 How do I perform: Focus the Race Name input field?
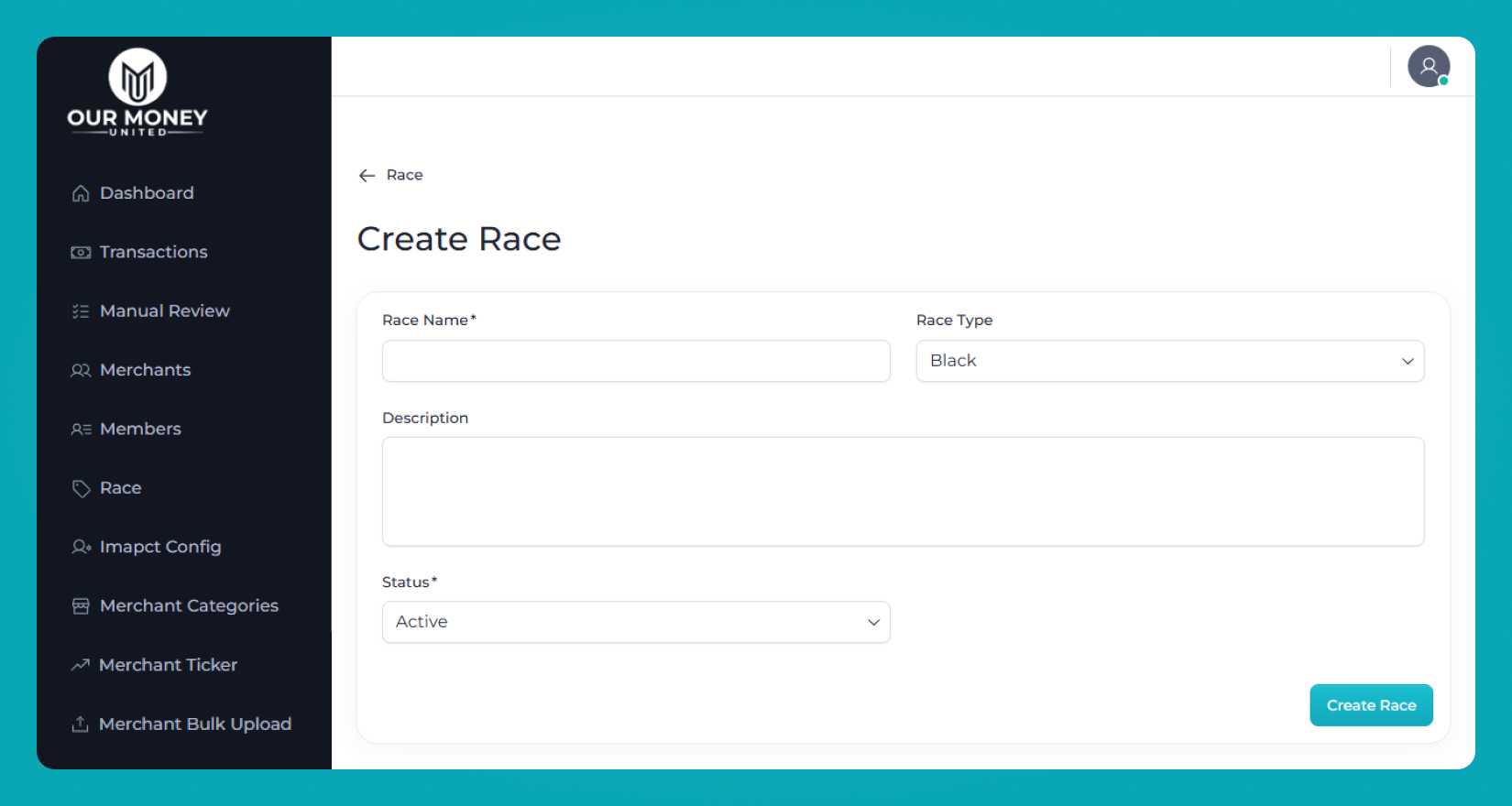pos(636,361)
